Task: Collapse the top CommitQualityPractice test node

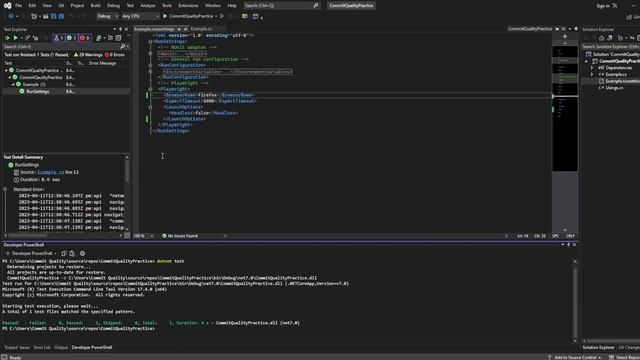Action: point(6,70)
